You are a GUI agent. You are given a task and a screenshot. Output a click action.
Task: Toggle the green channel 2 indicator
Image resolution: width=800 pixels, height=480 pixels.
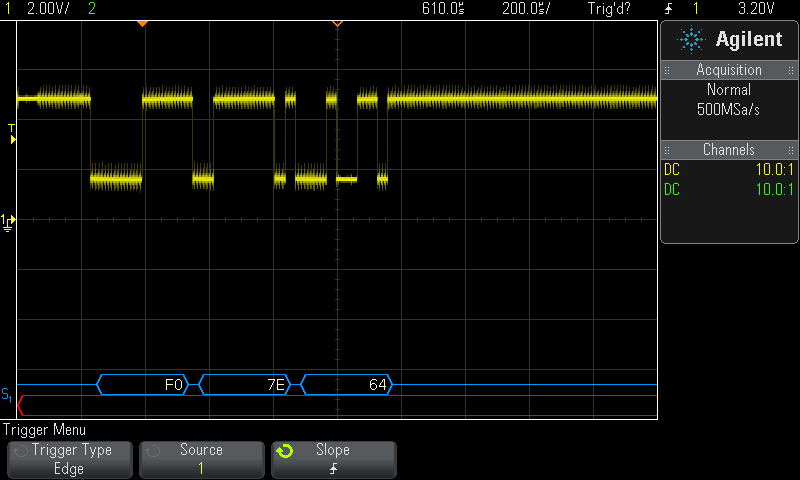click(92, 9)
